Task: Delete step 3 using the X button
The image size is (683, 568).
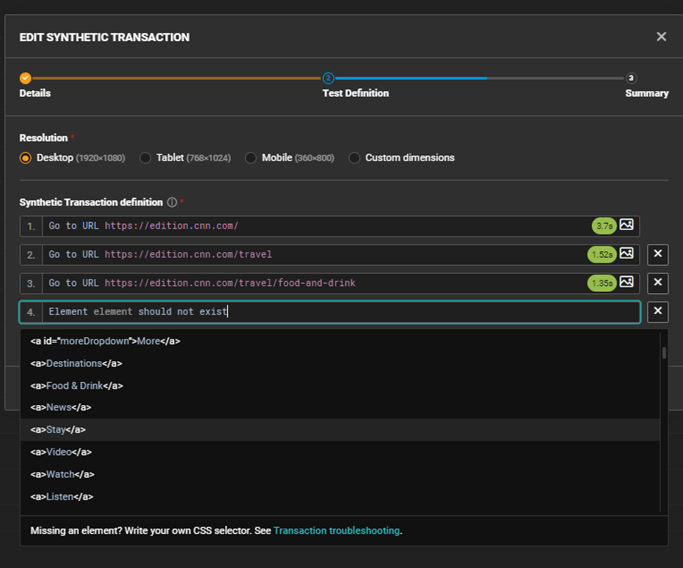Action: [x=658, y=283]
